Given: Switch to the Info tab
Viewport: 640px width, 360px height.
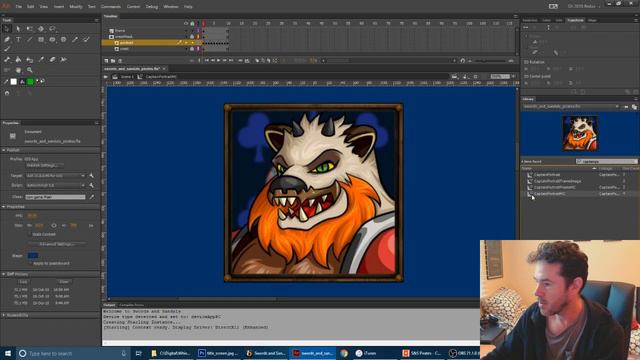Looking at the screenshot, I should coord(559,20).
